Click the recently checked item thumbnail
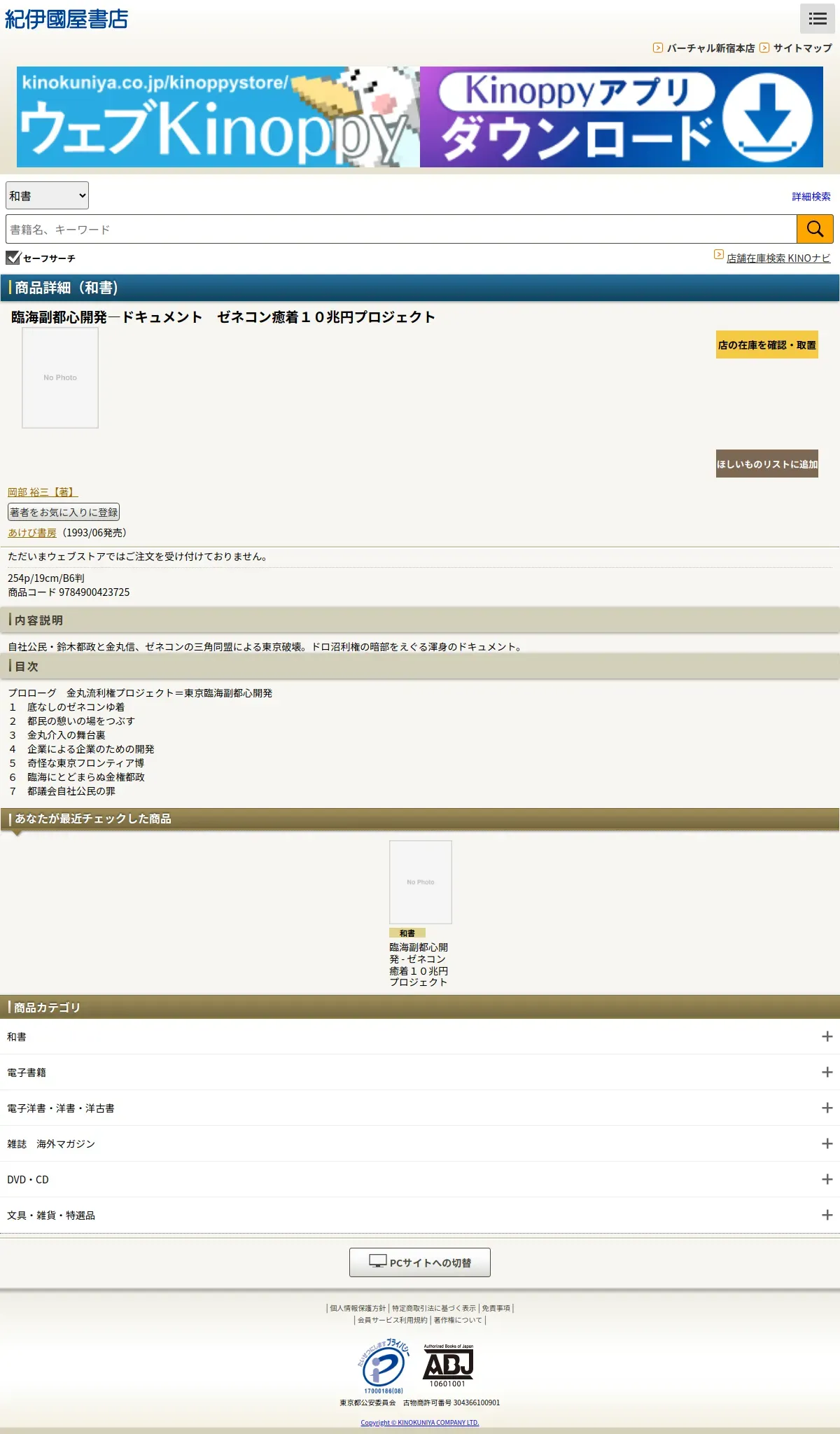 click(421, 882)
